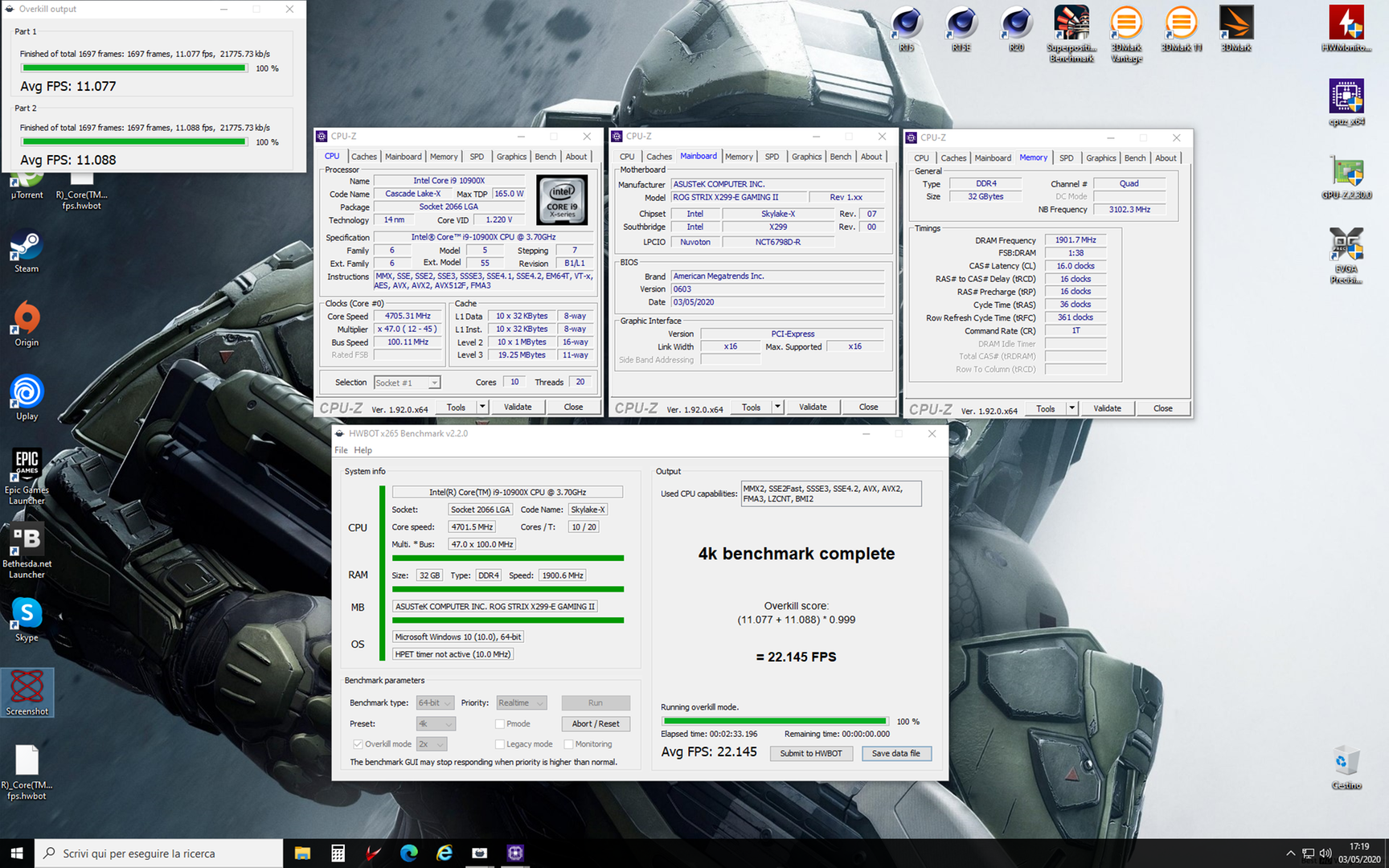Click the volume icon in system tray

(x=1325, y=854)
